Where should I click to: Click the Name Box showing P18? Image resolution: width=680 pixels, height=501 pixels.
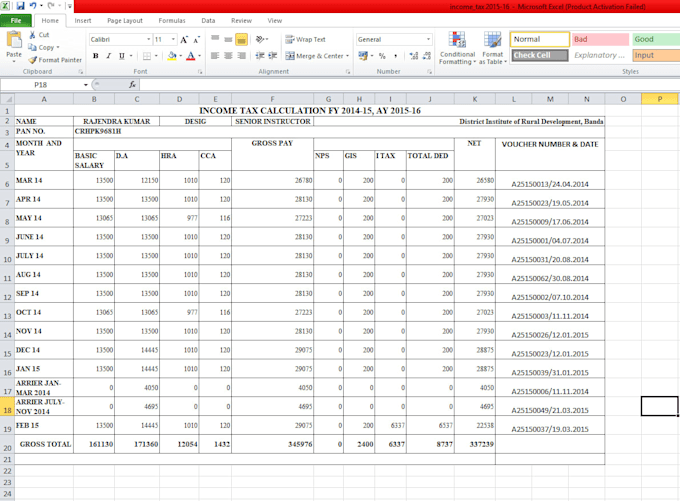(x=41, y=85)
